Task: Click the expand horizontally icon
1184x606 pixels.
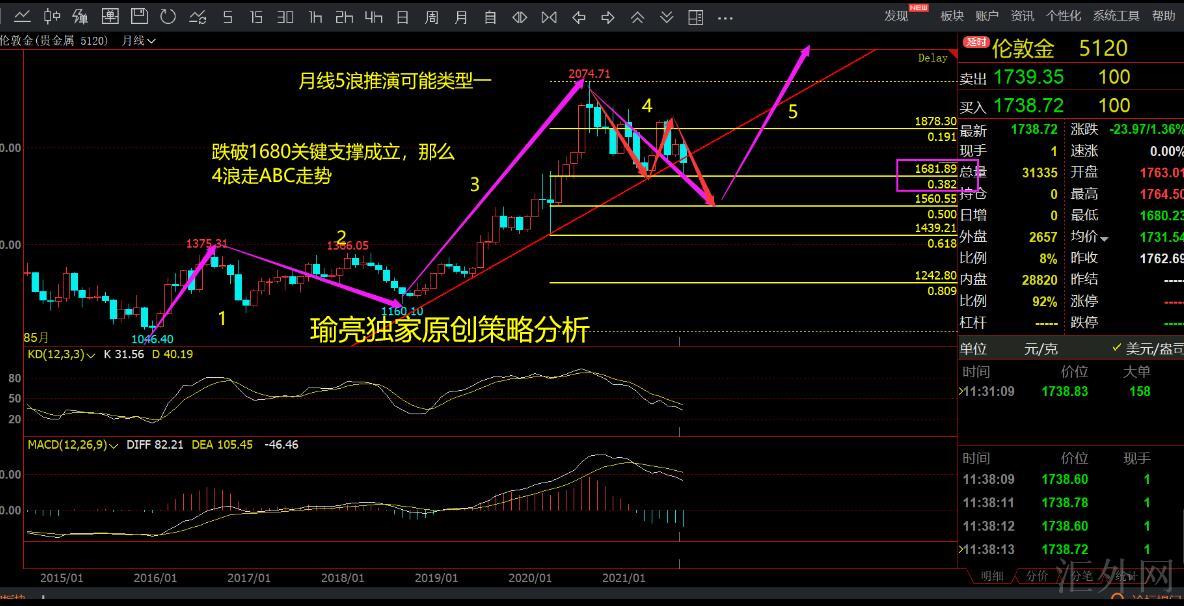Action: [x=520, y=16]
